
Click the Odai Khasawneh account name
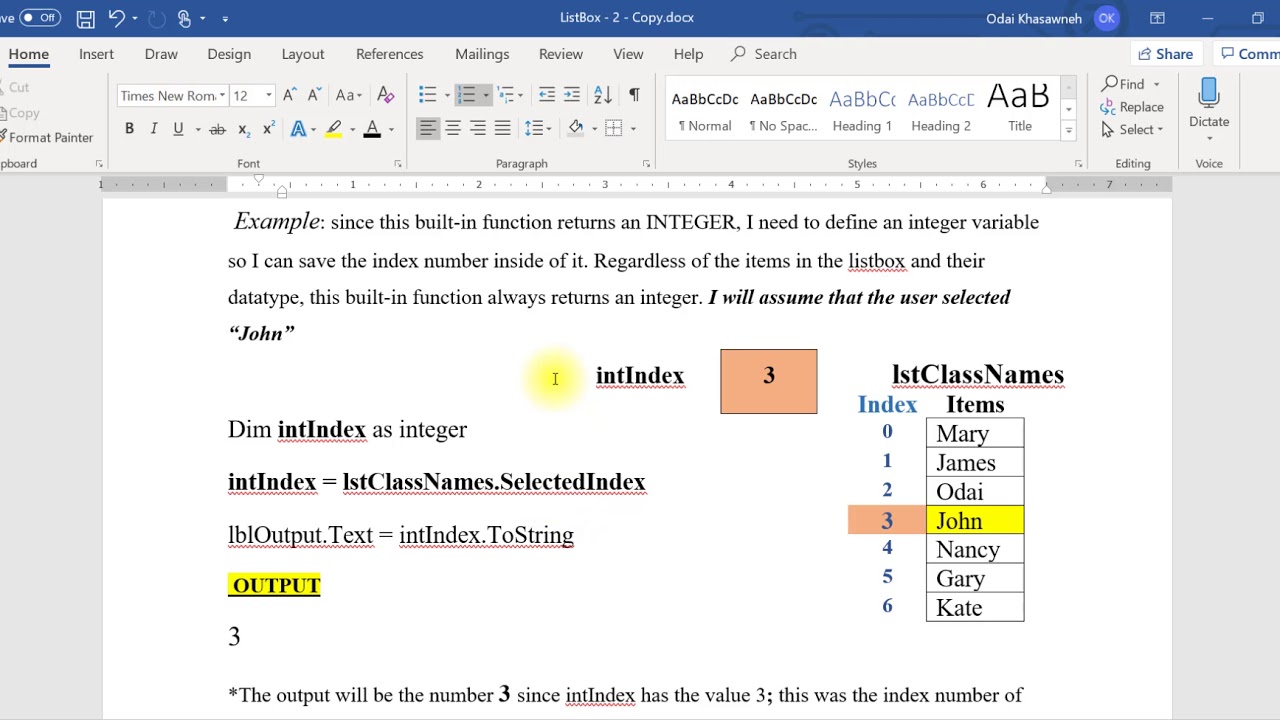coord(1036,18)
